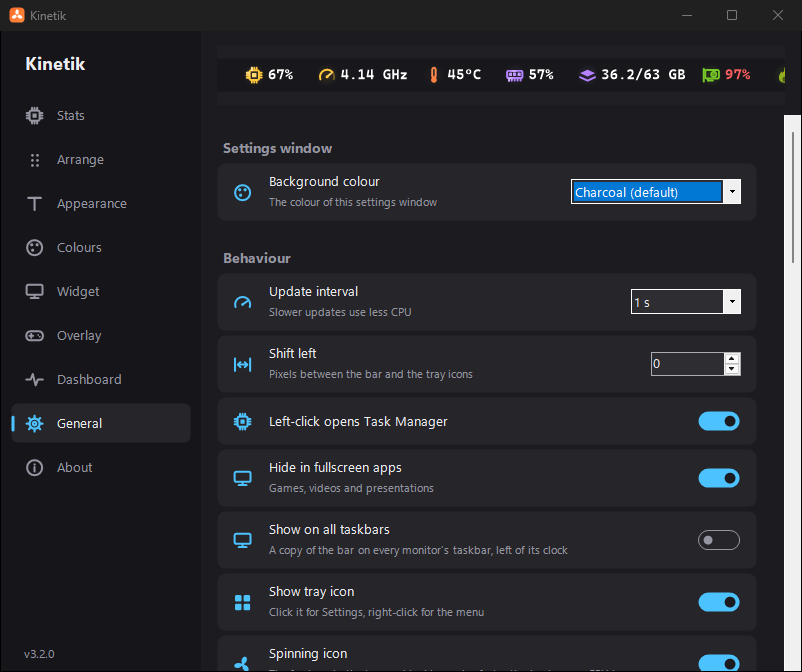
Task: Click the chip icon beside Left-click opens Task Manager
Action: point(242,421)
